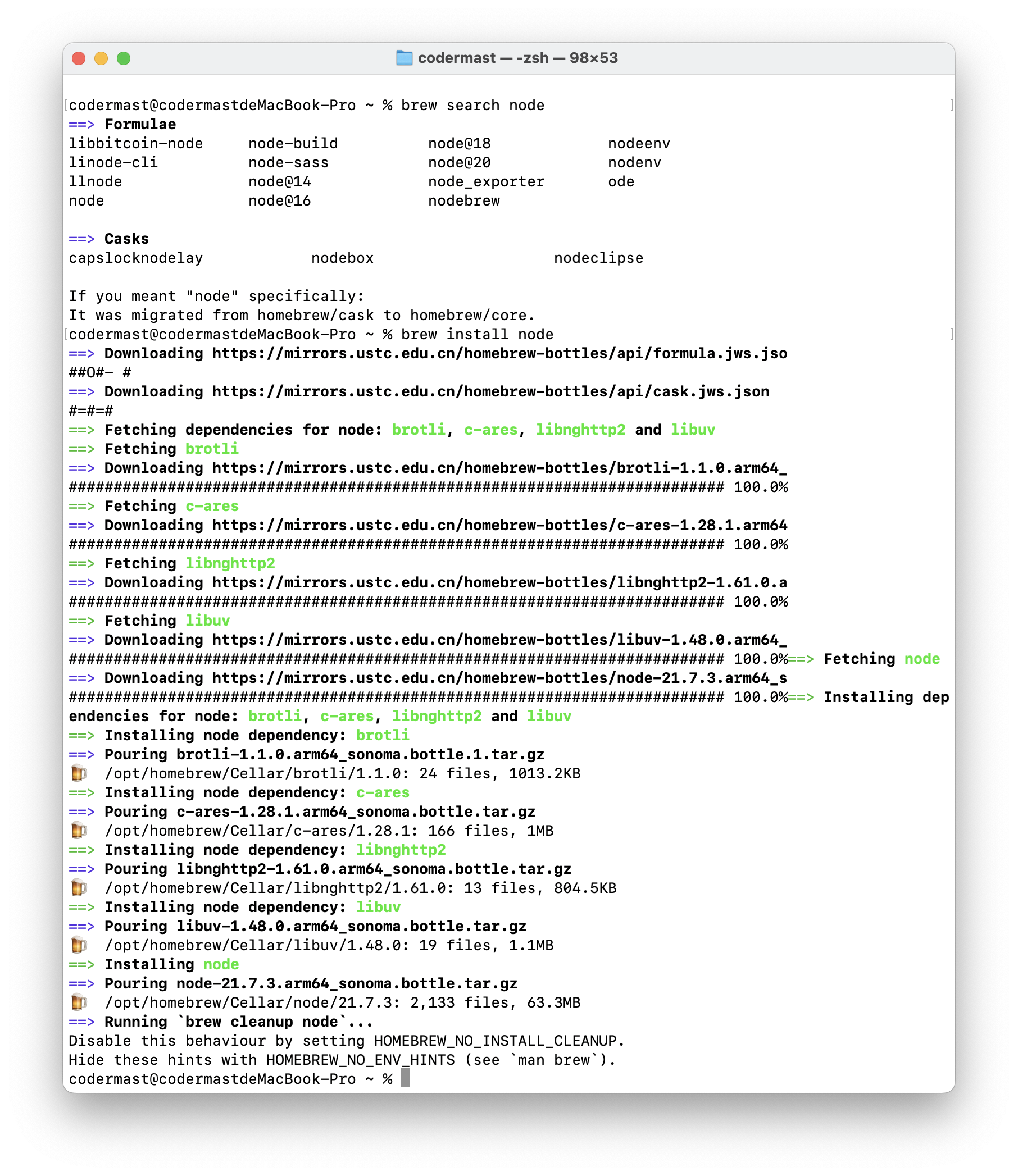Click the beer mug icon beside the libnghttp2 Cellar path
This screenshot has height=1176, width=1018.
79,888
